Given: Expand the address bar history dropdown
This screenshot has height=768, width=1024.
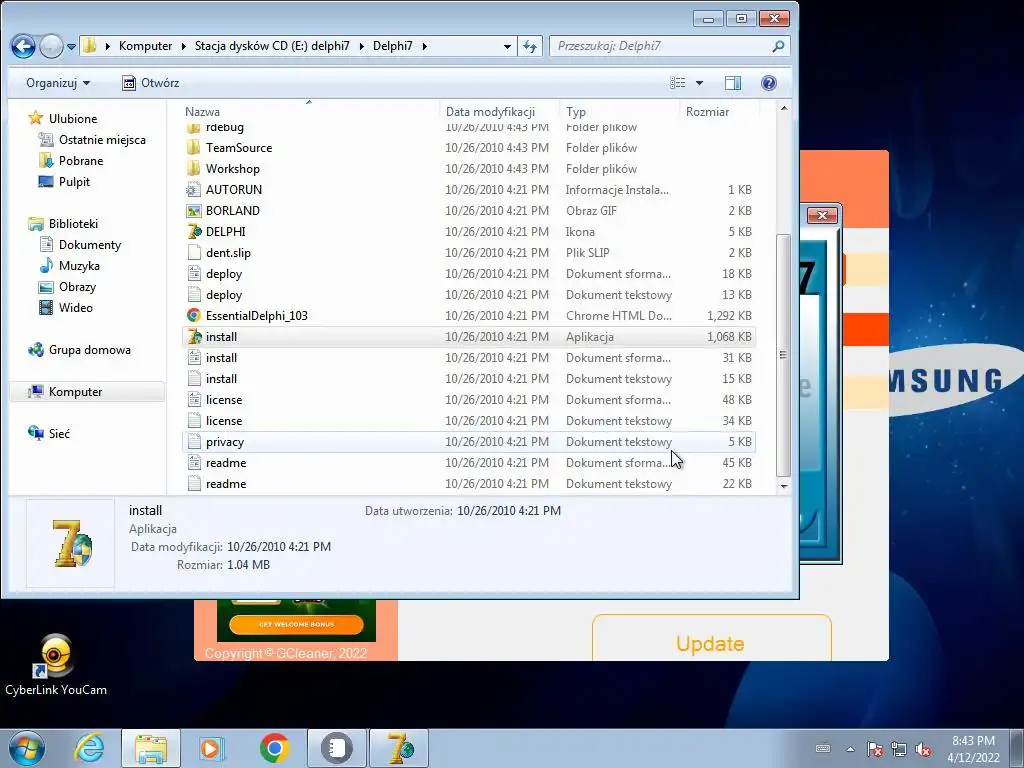Looking at the screenshot, I should pyautogui.click(x=507, y=46).
